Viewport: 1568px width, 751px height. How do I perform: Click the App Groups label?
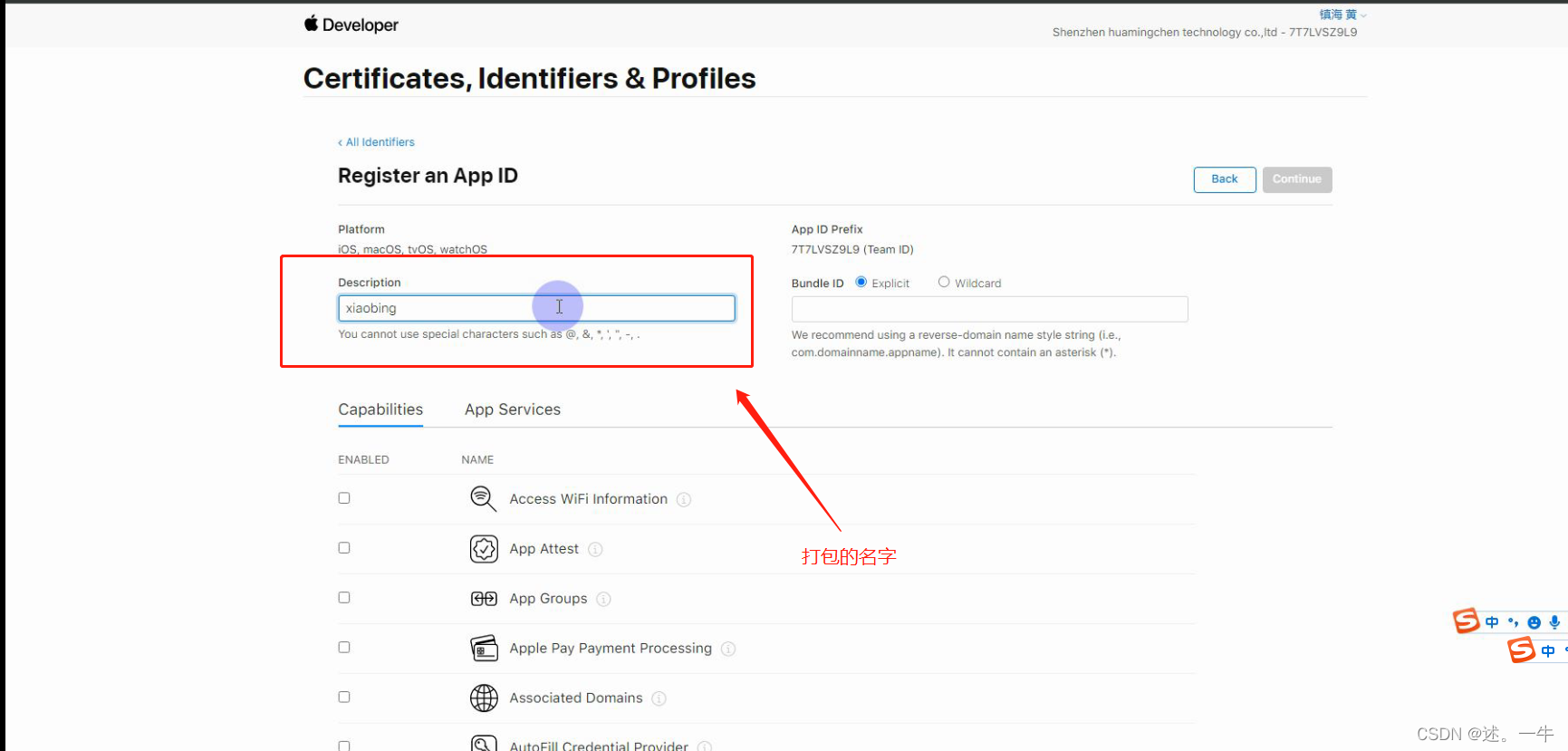pos(548,599)
